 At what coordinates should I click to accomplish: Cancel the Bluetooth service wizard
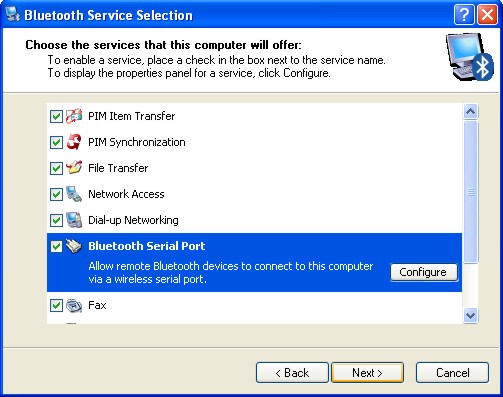452,373
